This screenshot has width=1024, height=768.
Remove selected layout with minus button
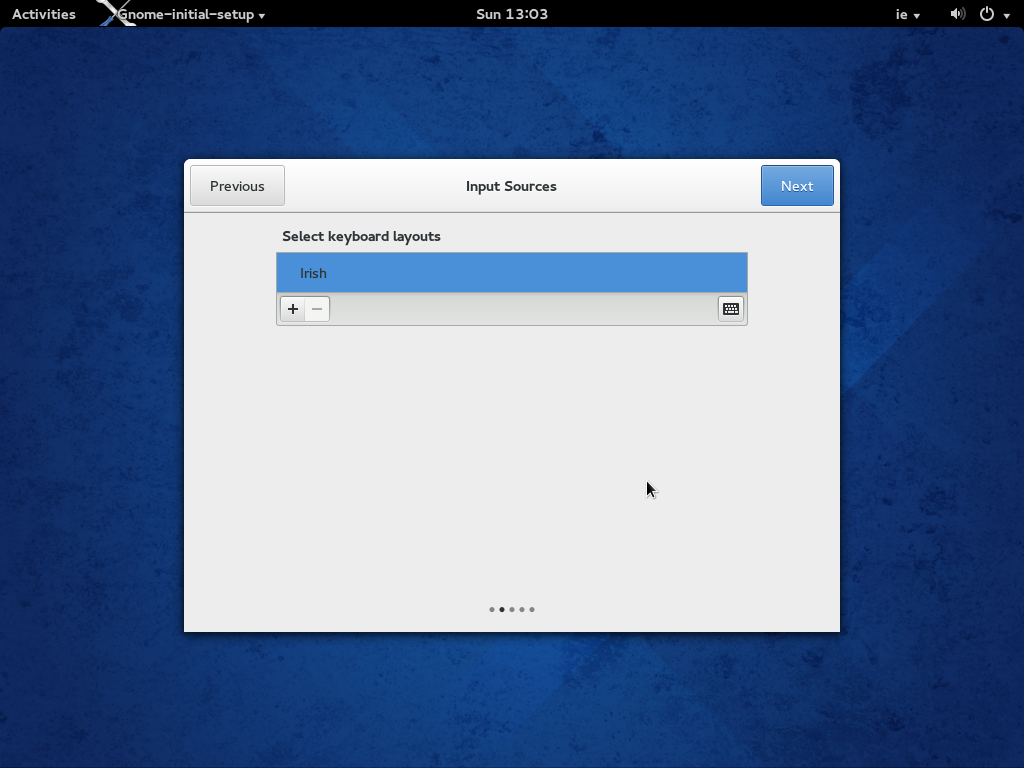coord(317,309)
